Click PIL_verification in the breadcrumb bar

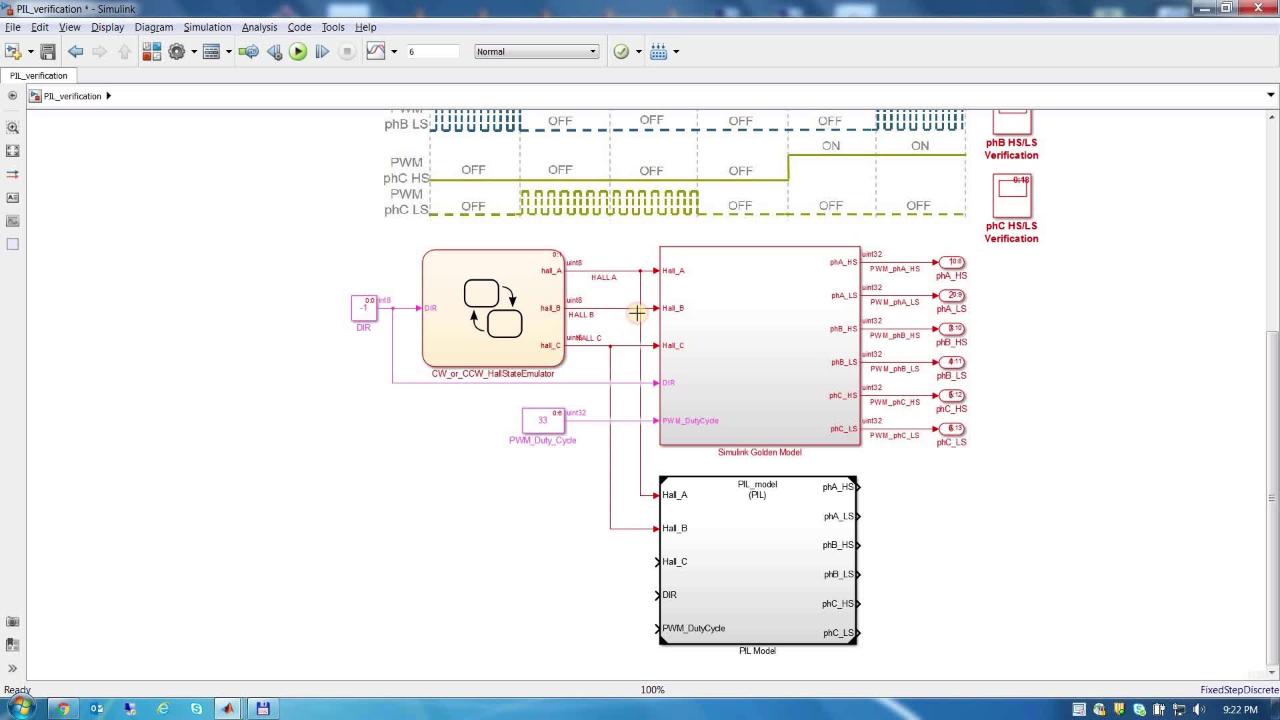[x=72, y=96]
